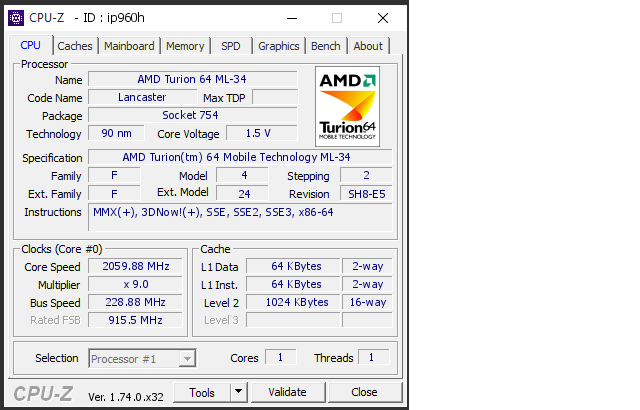
Task: Click the Ver. 1.74.0.x32 version text
Action: tap(126, 397)
